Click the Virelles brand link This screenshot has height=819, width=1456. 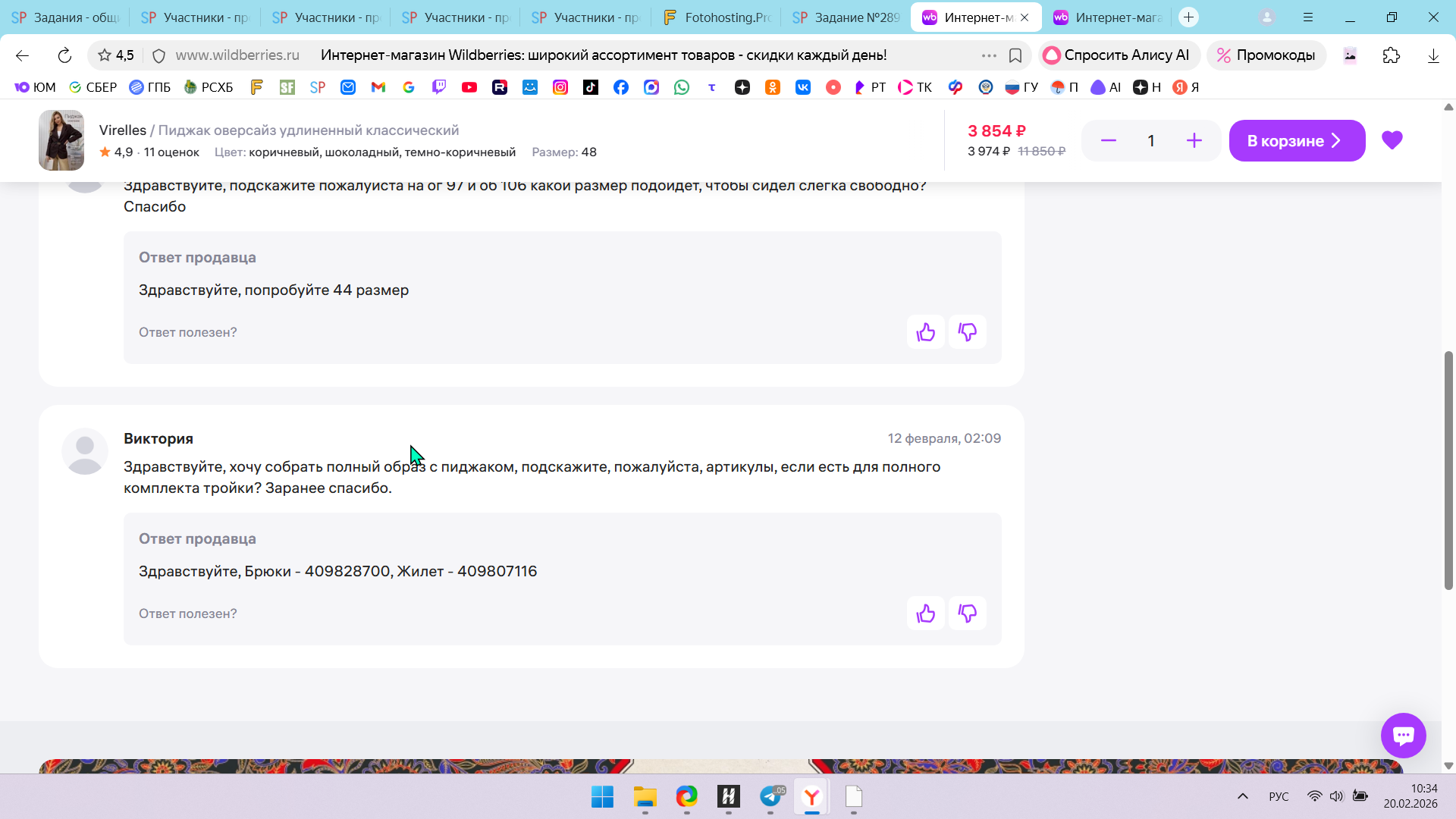tap(122, 130)
